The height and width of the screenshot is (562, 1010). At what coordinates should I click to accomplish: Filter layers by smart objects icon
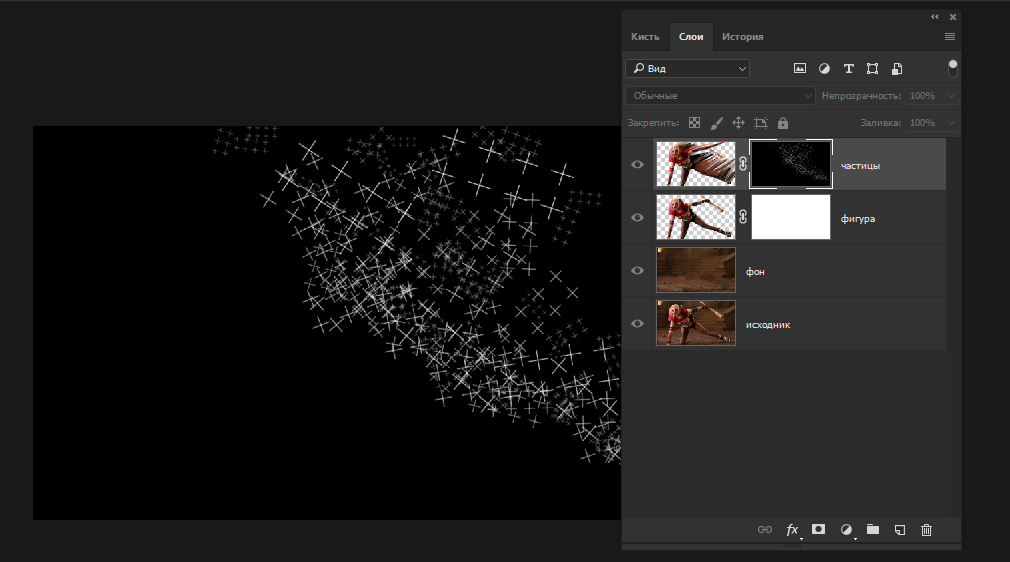897,68
